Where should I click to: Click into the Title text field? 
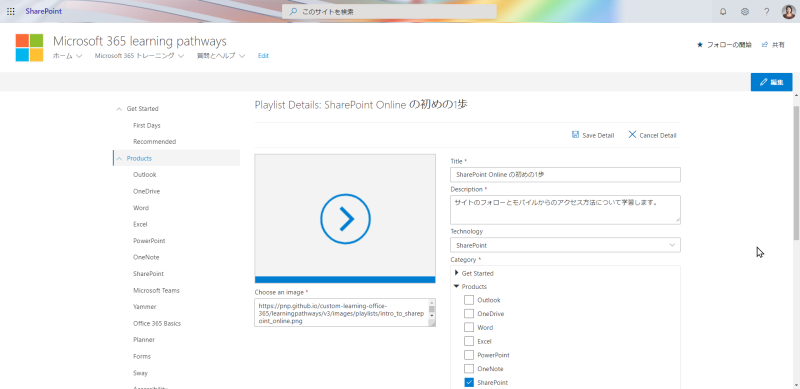click(565, 175)
